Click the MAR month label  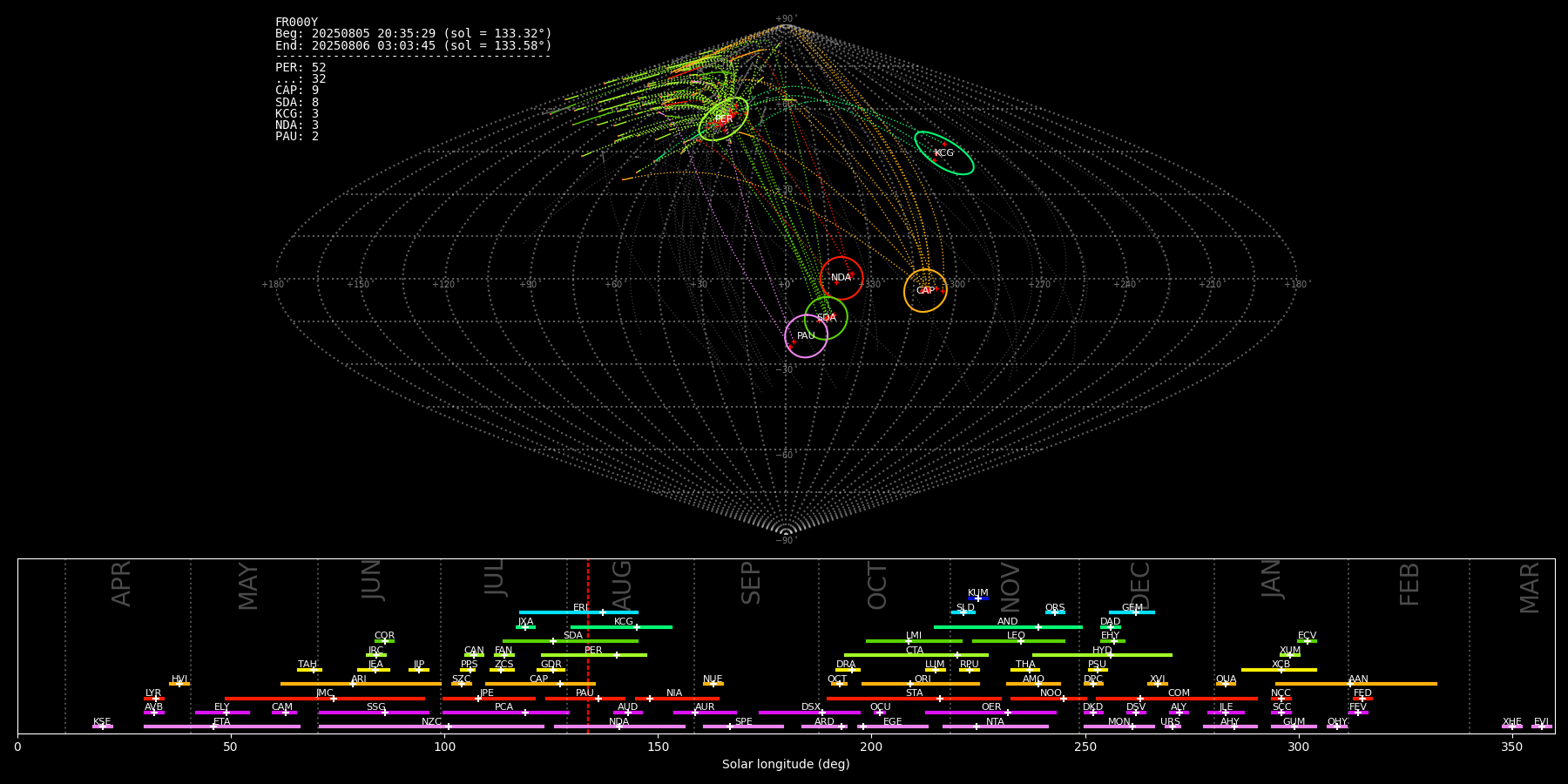pyautogui.click(x=1530, y=587)
